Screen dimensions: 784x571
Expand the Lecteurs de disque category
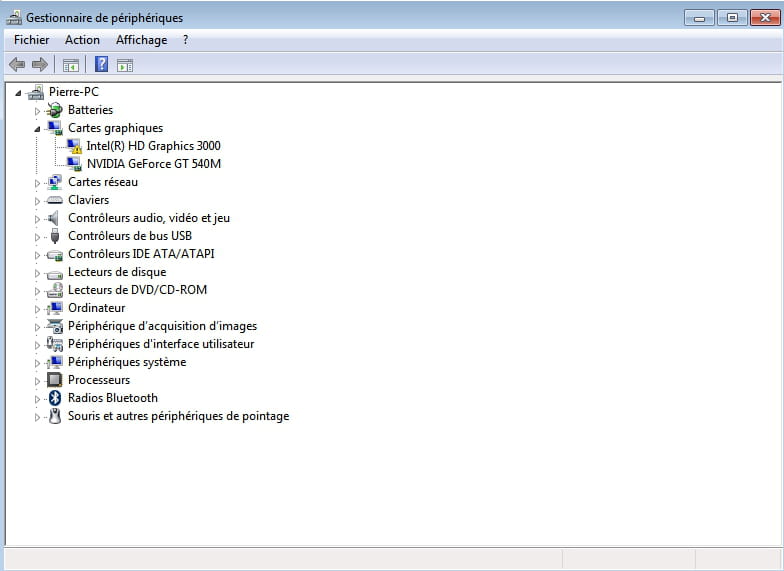38,272
